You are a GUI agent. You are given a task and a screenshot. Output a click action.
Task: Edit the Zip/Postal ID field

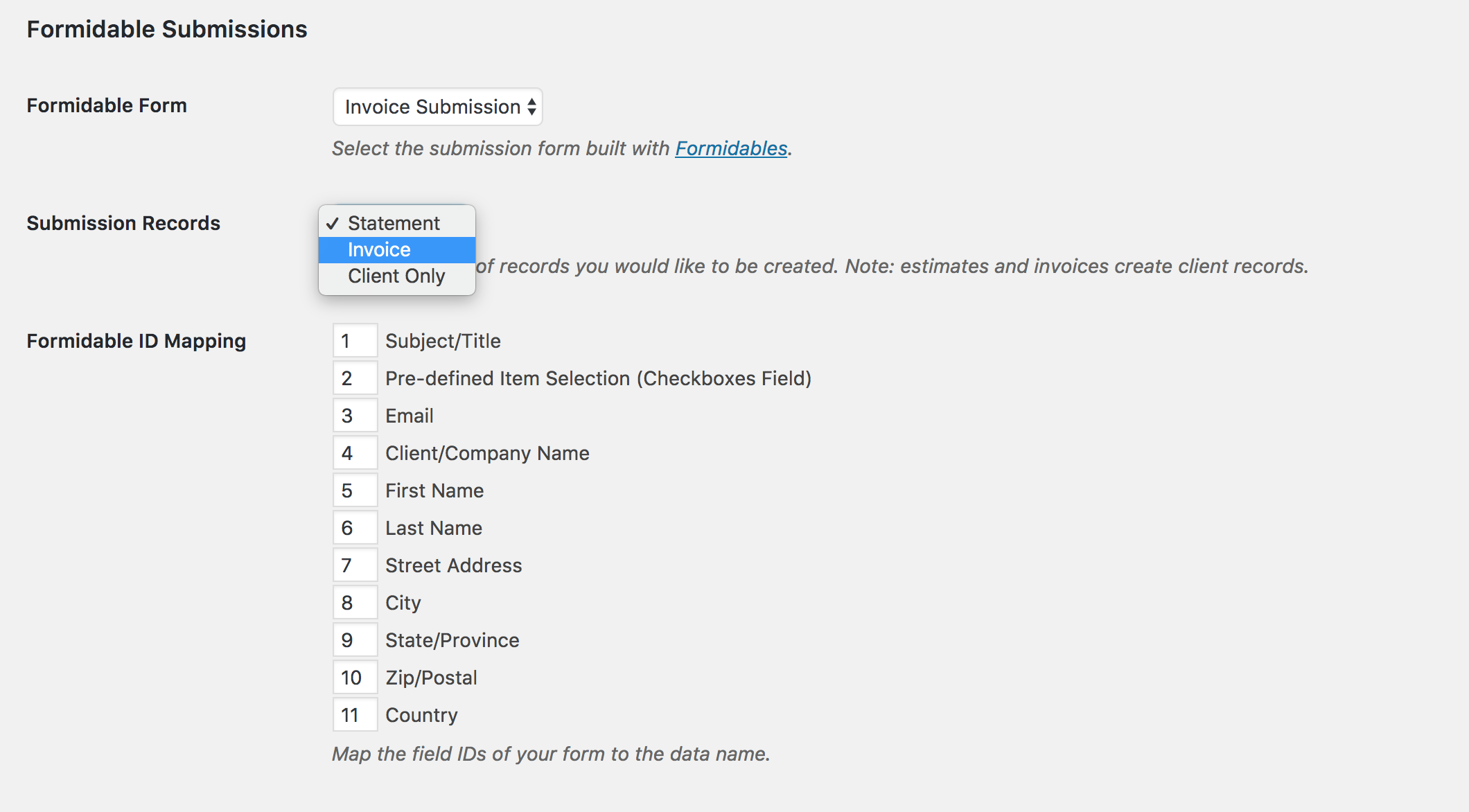click(x=355, y=678)
